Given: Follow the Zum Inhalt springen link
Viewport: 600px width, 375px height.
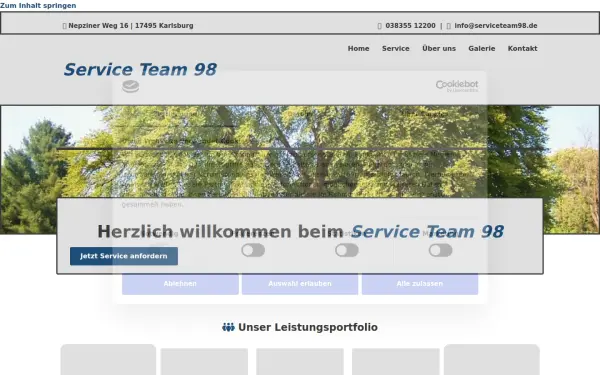Looking at the screenshot, I should pos(38,5).
